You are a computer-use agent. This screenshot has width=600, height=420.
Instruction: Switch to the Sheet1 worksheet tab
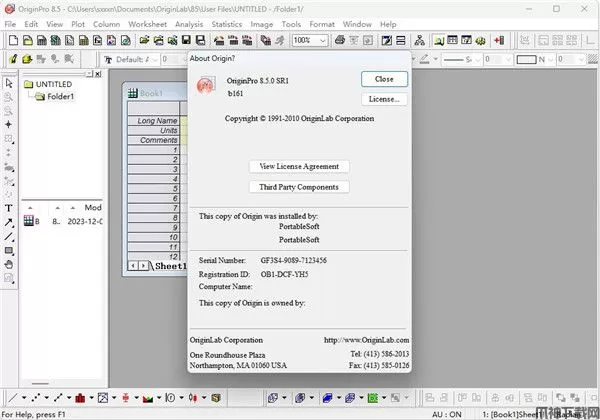point(169,267)
